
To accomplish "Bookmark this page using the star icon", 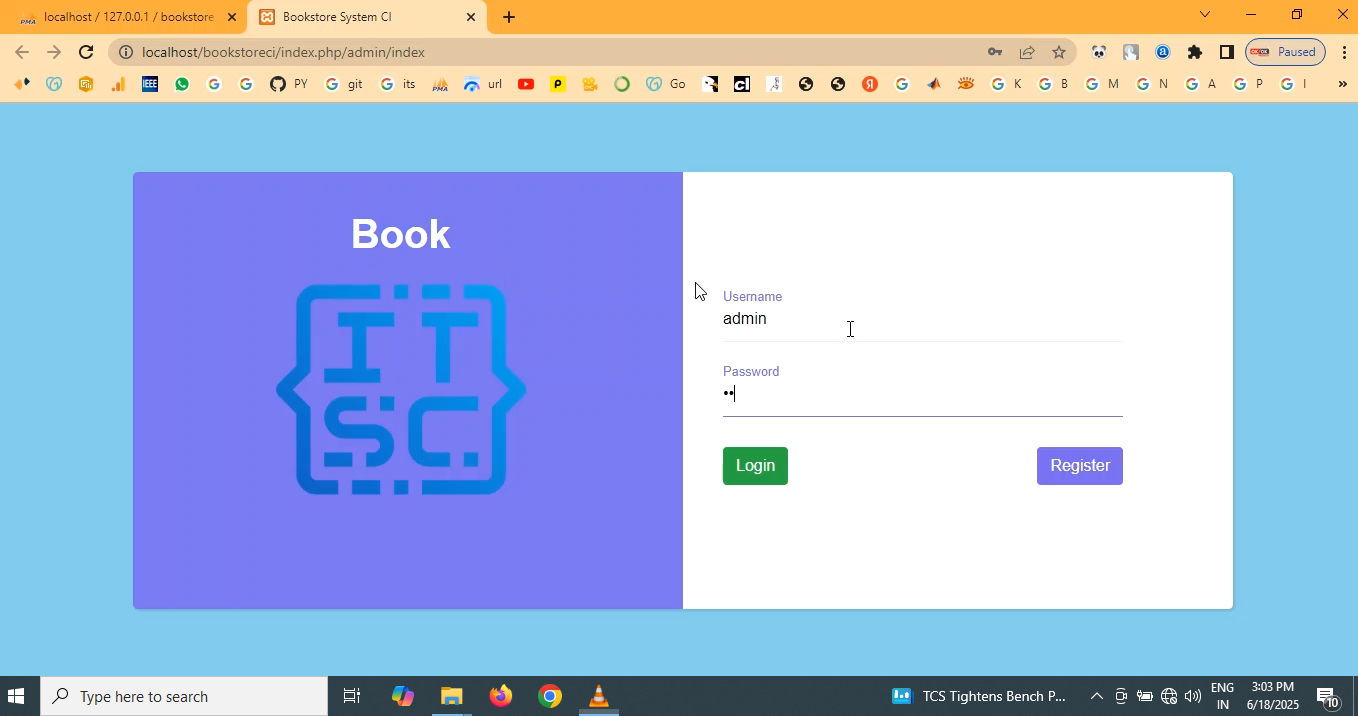I will [1058, 52].
